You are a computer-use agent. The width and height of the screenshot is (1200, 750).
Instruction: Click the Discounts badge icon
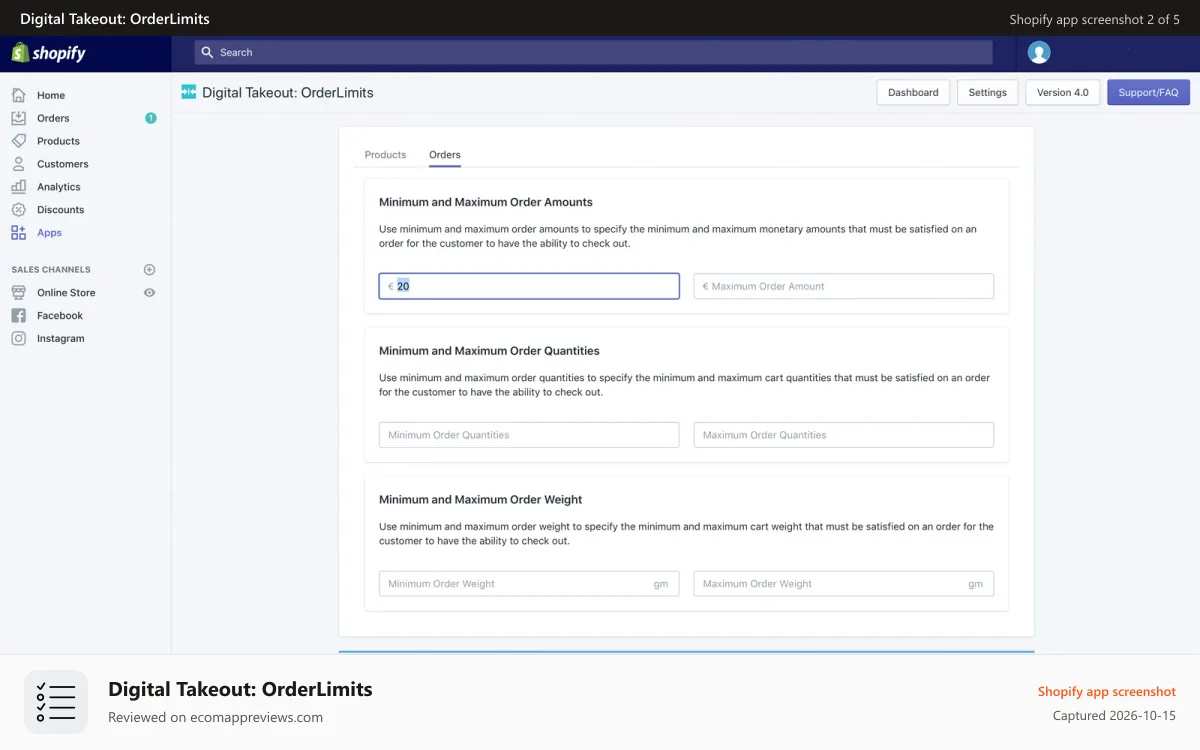[18, 210]
